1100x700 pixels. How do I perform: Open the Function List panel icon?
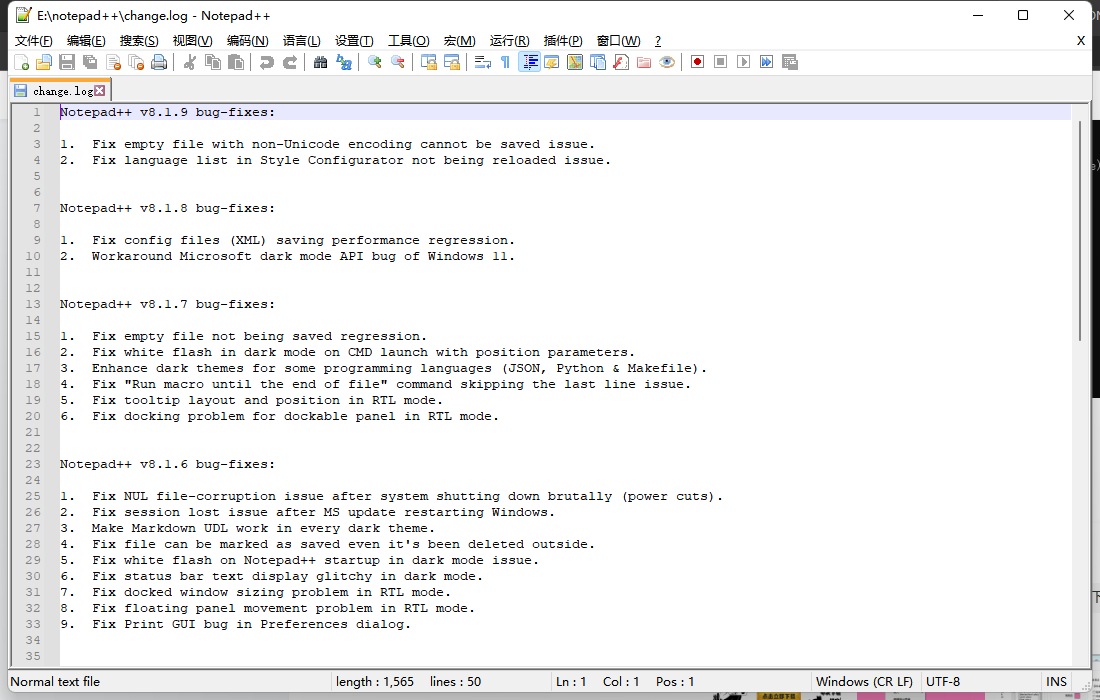point(621,62)
